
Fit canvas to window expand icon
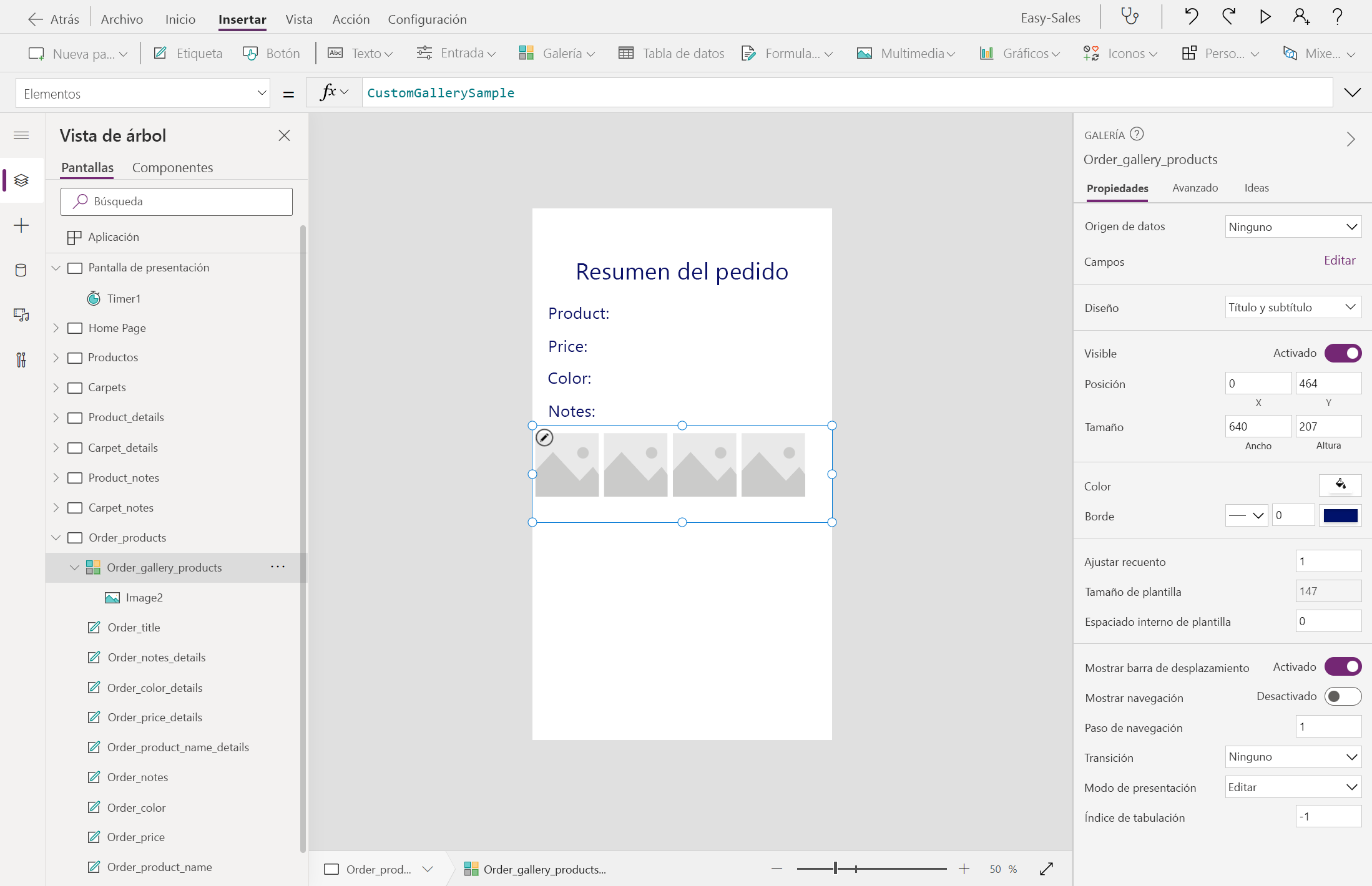point(1047,869)
